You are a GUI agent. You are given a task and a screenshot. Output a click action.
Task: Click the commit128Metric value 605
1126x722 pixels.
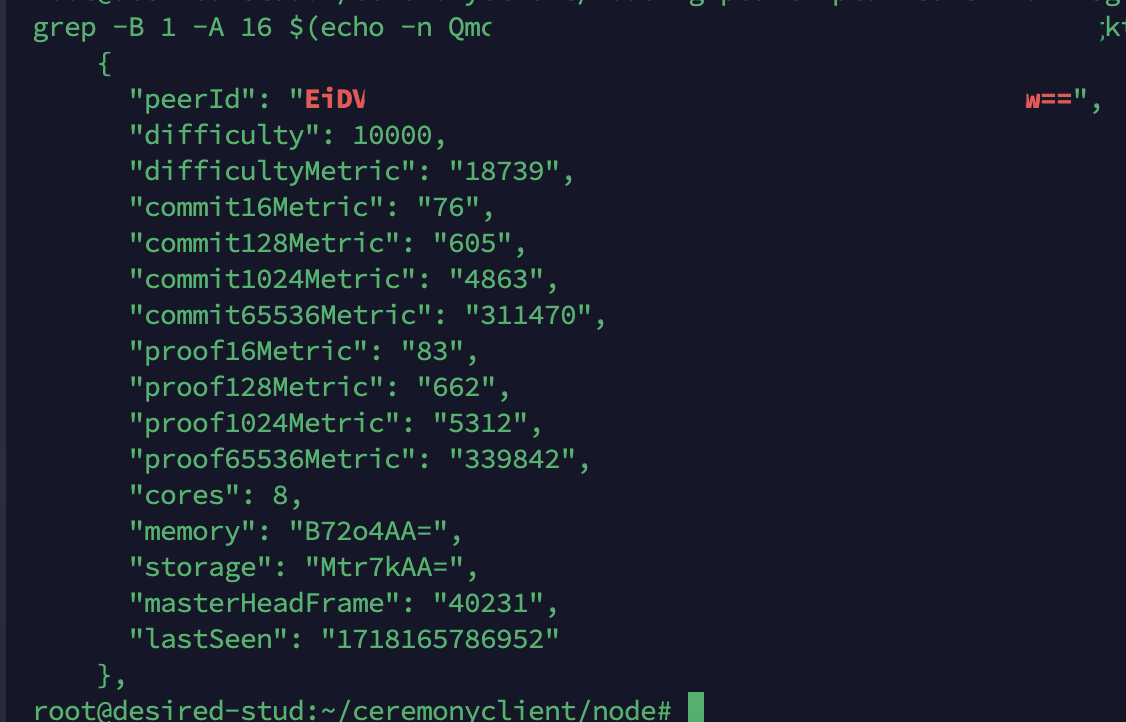(x=473, y=243)
